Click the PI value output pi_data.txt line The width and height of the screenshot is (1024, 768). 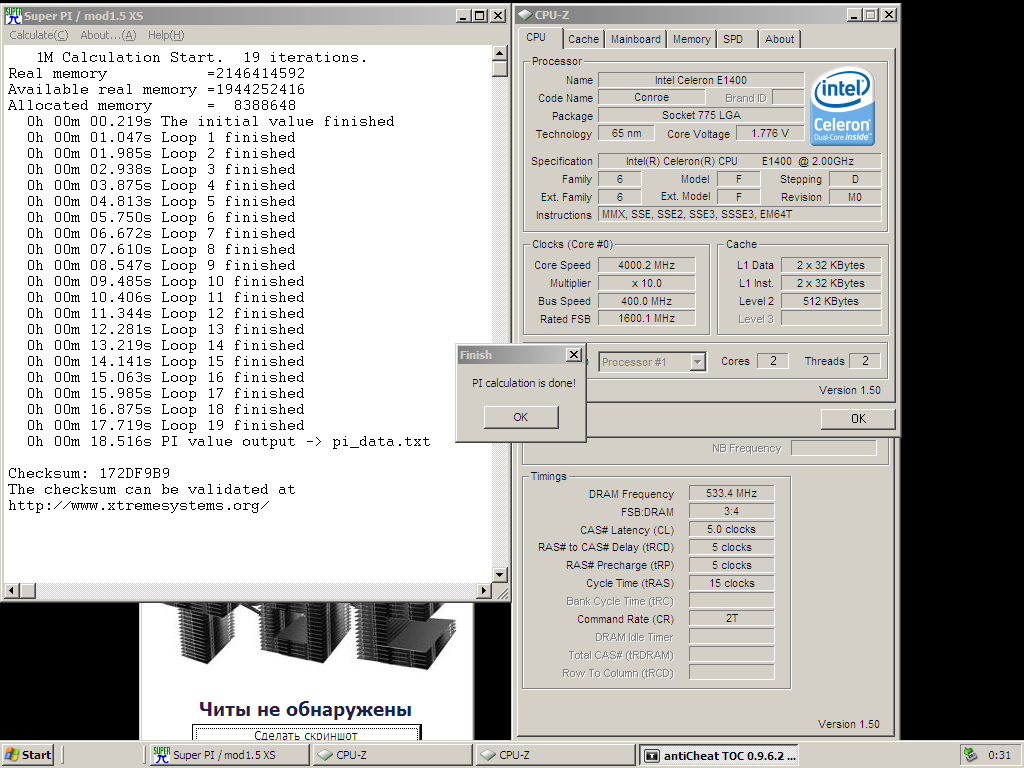tap(229, 442)
